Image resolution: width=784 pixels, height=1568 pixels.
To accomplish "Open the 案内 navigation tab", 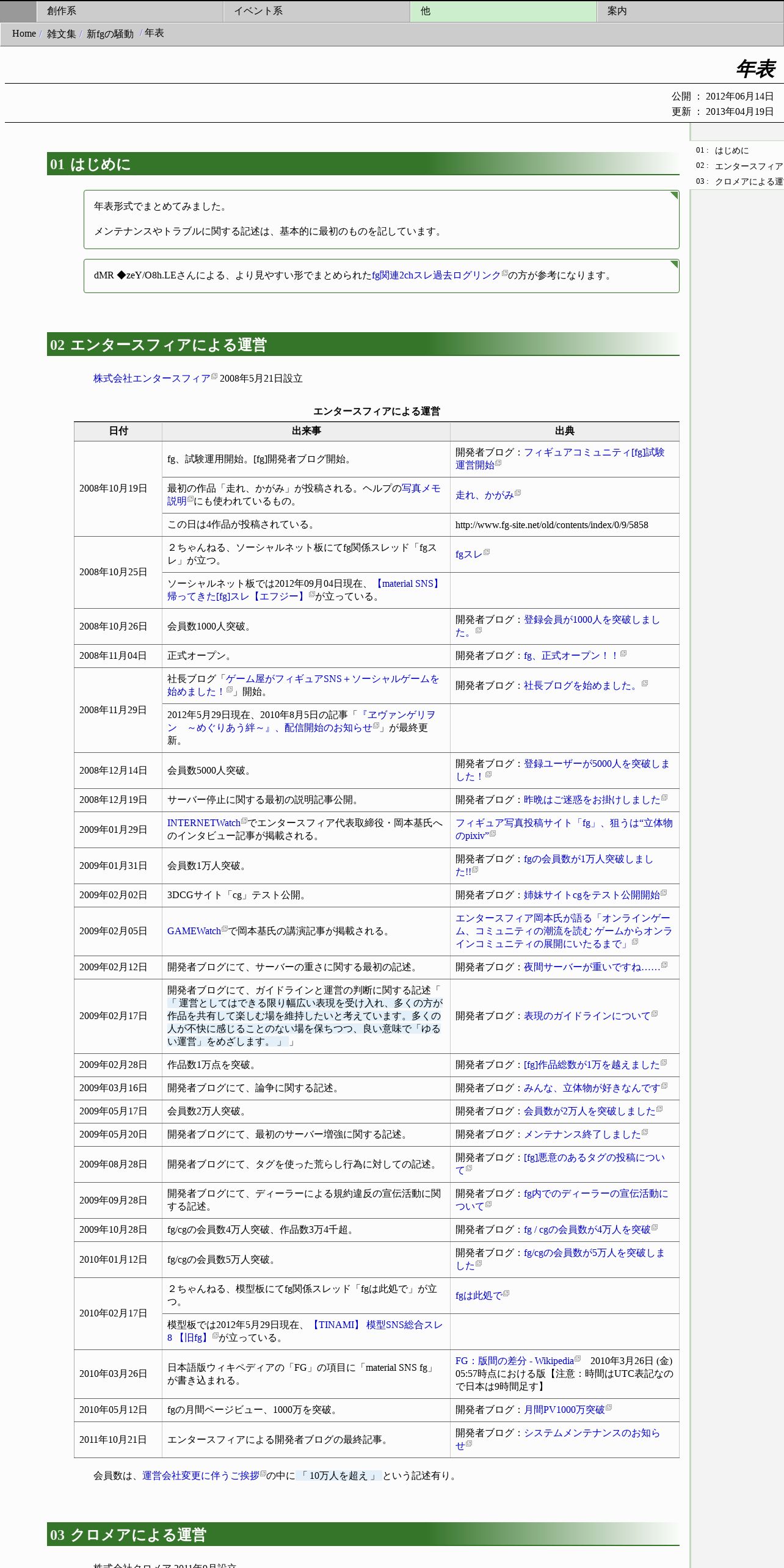I will 691,11.
